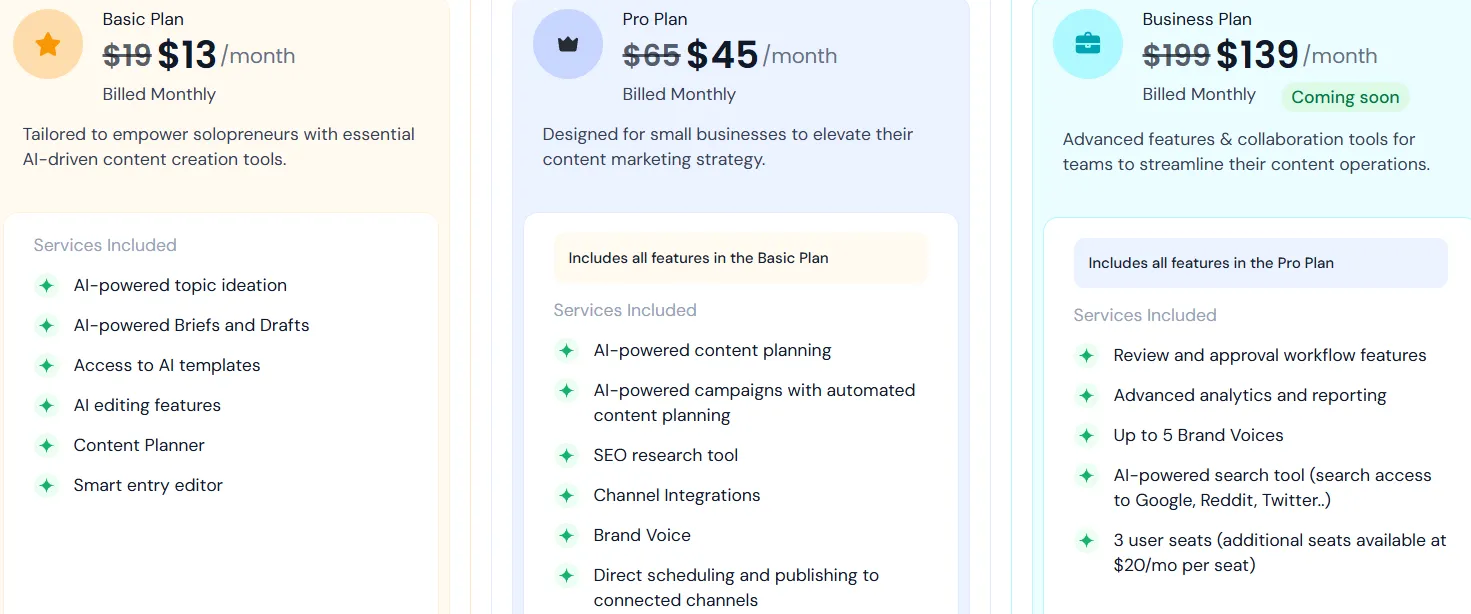Click the $45 Pro Plan price
This screenshot has width=1471, height=614.
pyautogui.click(x=722, y=56)
